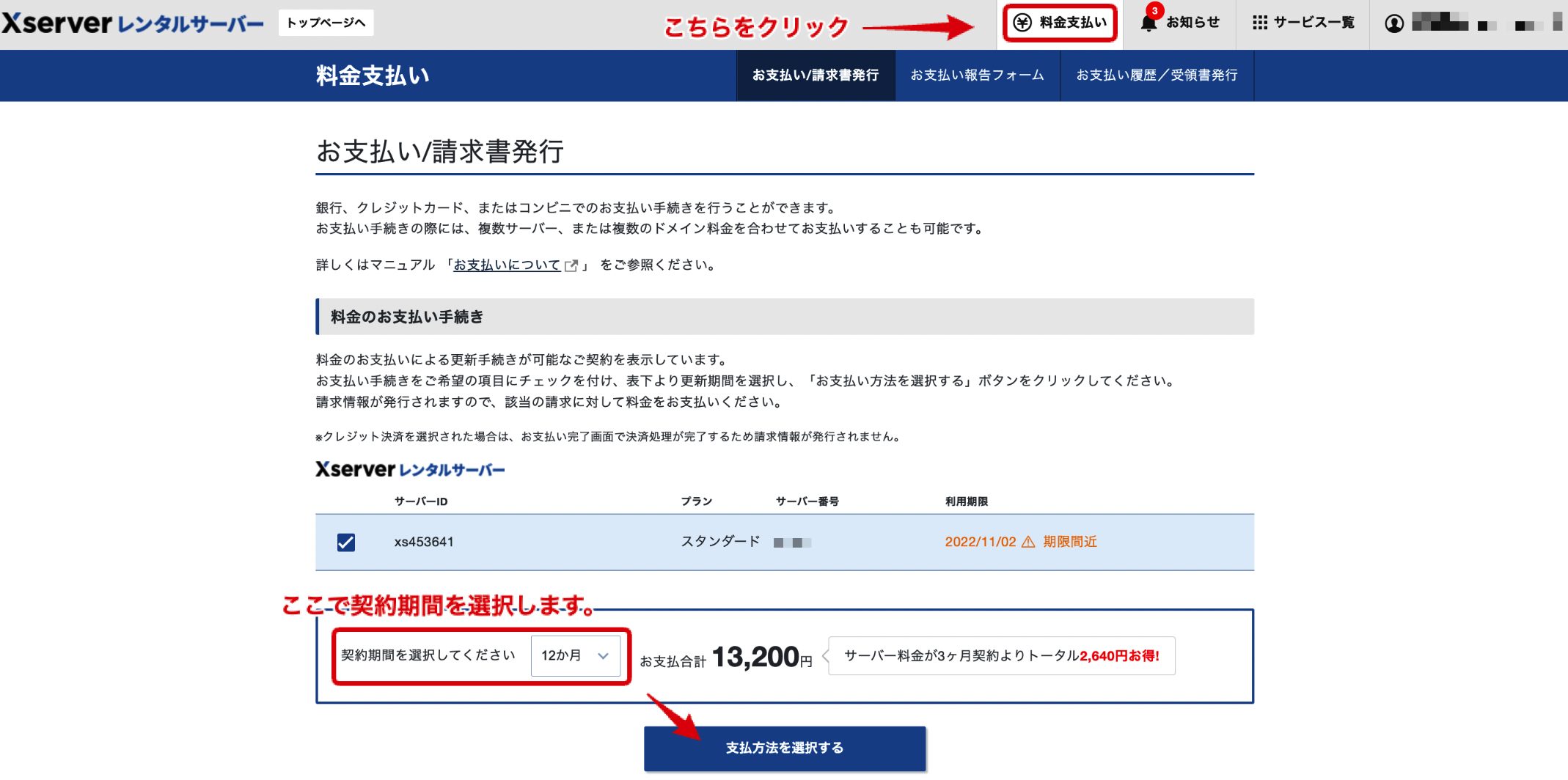Viewport: 1568px width, 780px height.
Task: Click 契約期間を選択してください label
Action: tap(428, 655)
